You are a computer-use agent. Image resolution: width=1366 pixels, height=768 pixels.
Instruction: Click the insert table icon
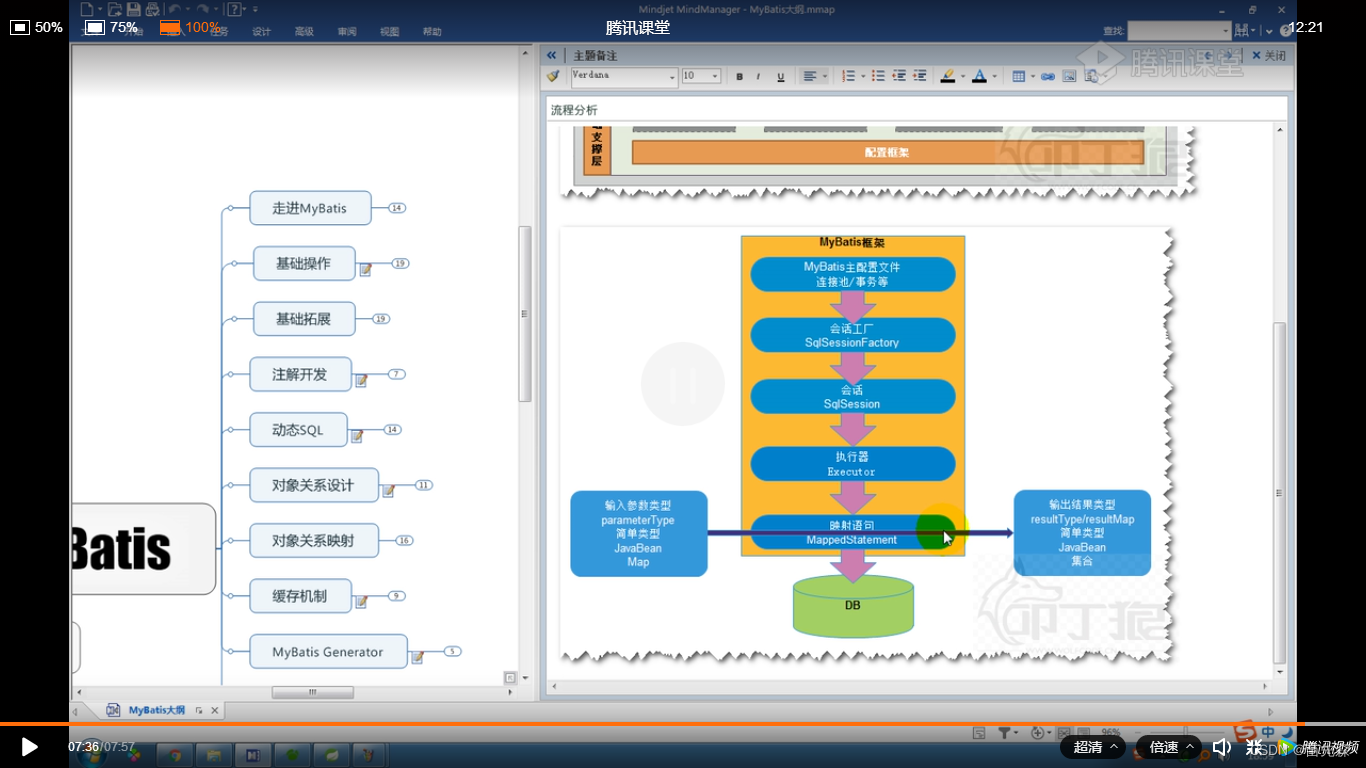click(1018, 76)
